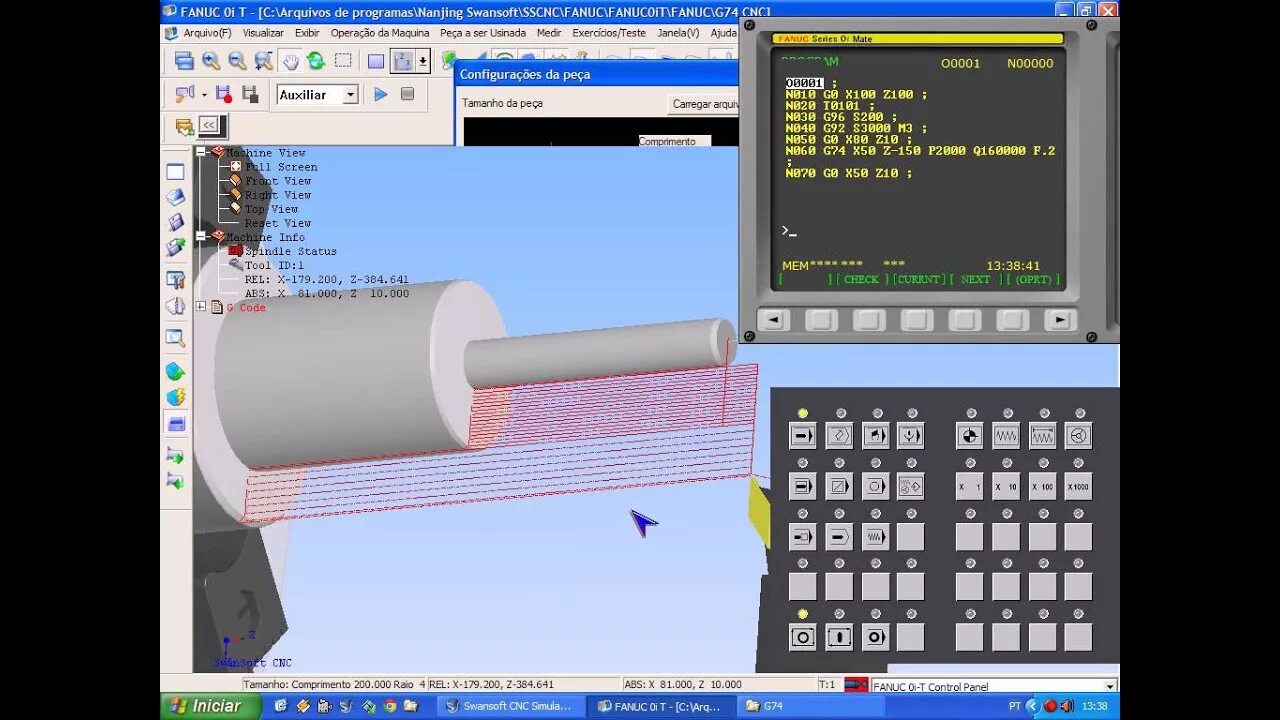Click the blue play triangle icon

pos(381,94)
